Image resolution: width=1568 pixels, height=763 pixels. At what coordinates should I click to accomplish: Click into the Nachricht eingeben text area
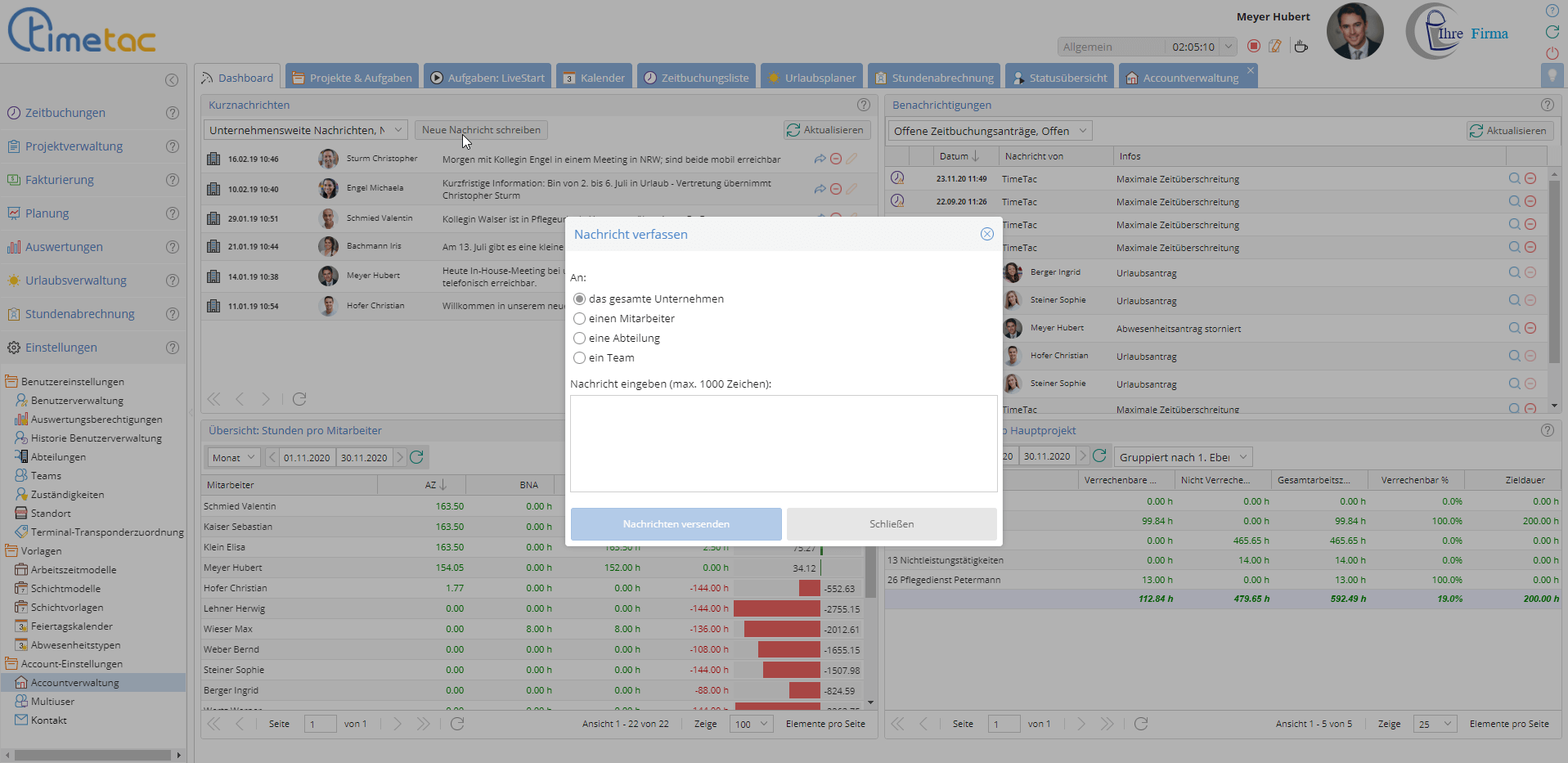pyautogui.click(x=783, y=443)
